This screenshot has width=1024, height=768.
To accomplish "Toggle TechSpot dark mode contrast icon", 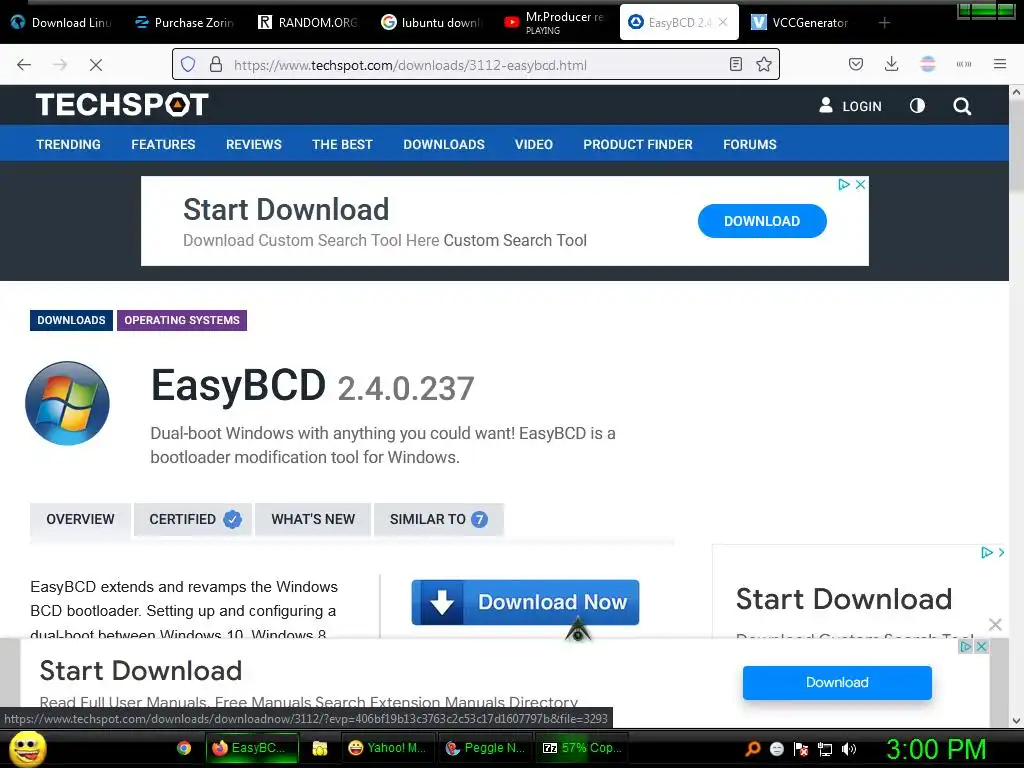I will point(917,106).
